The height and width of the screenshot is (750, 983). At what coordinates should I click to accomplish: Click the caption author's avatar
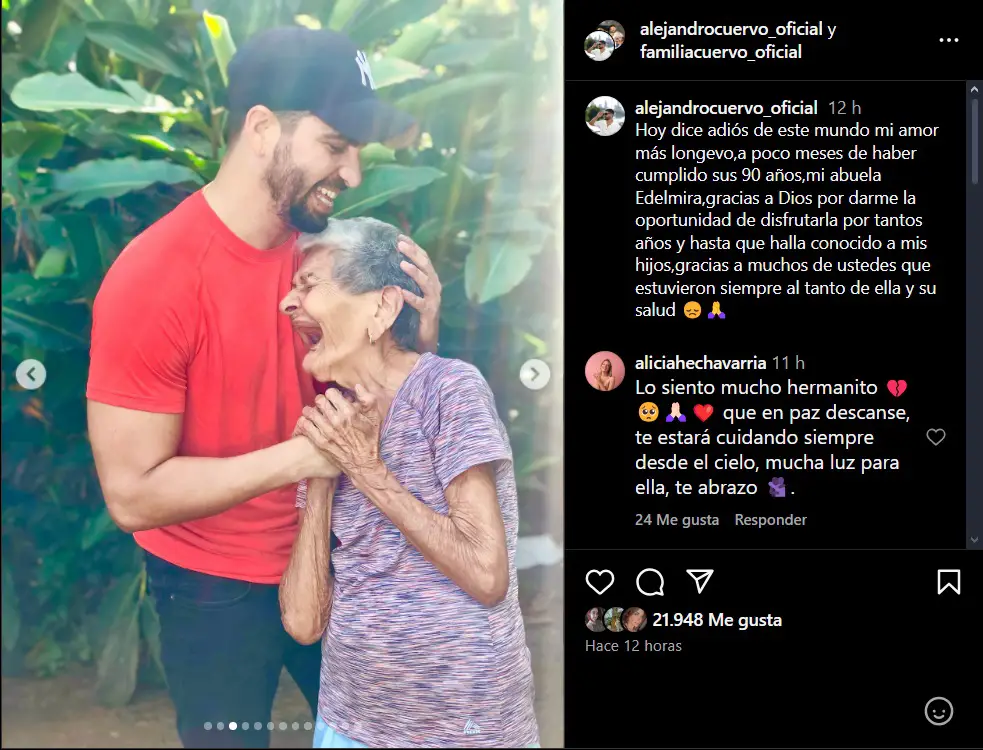point(604,117)
